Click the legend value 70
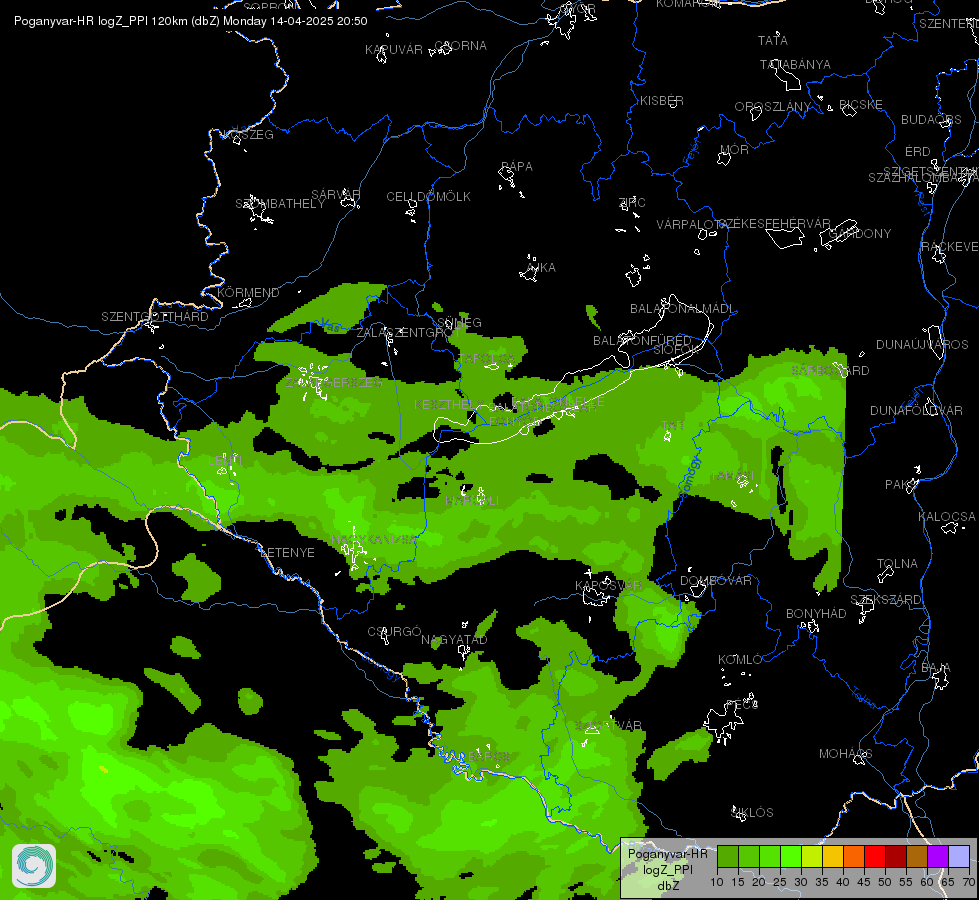Image resolution: width=979 pixels, height=900 pixels. click(x=968, y=883)
